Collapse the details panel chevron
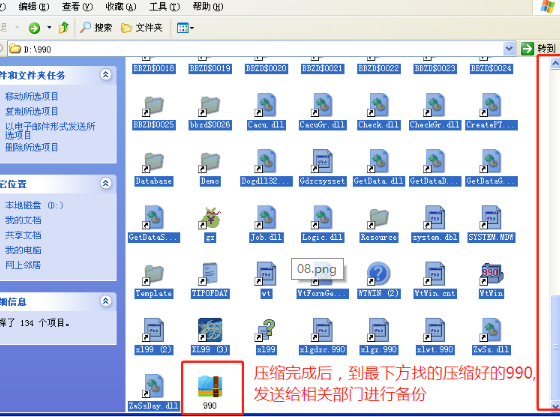This screenshot has width=560, height=417. pos(106,301)
